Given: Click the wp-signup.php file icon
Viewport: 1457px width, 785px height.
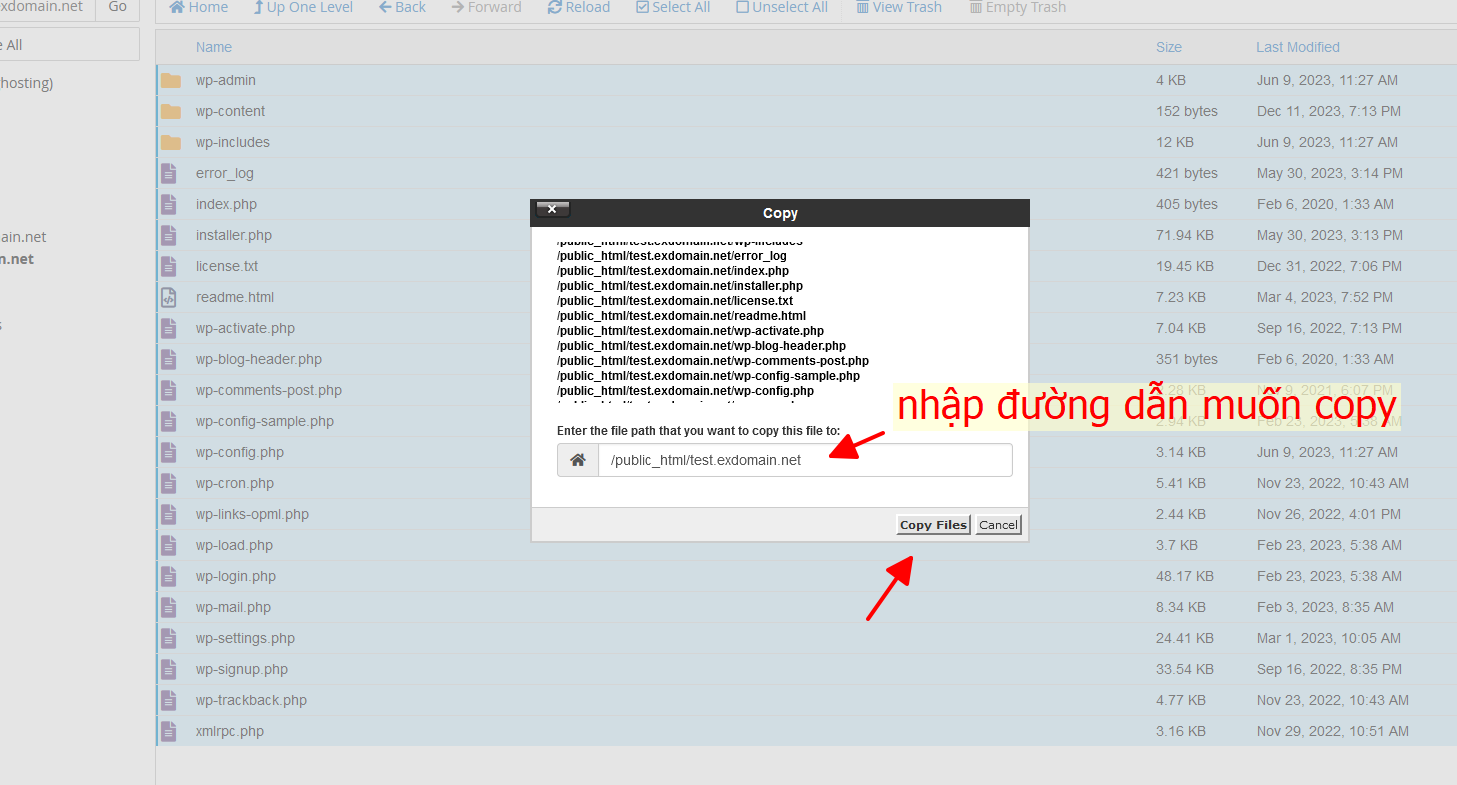Looking at the screenshot, I should [169, 669].
